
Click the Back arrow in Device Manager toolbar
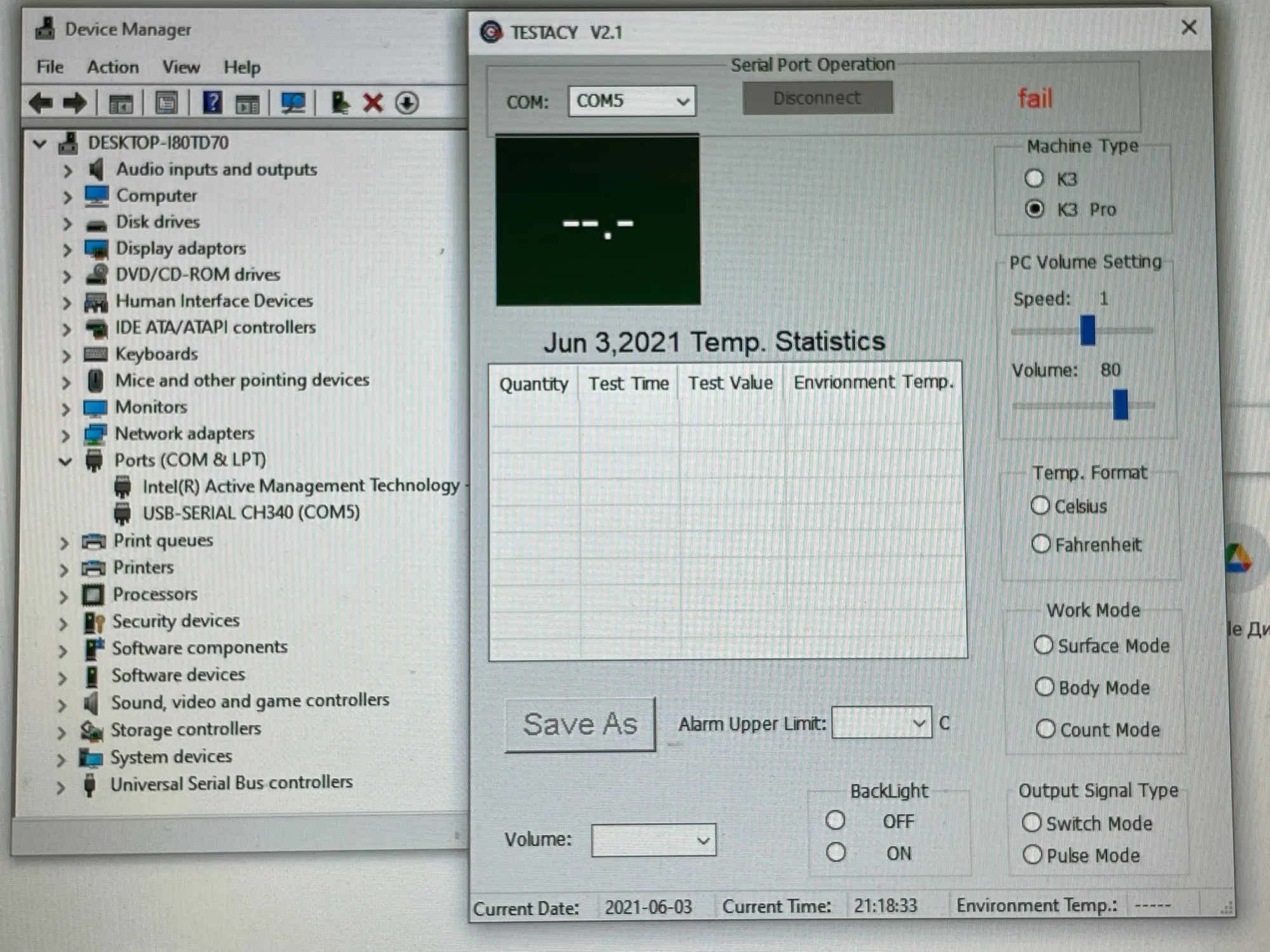click(41, 103)
